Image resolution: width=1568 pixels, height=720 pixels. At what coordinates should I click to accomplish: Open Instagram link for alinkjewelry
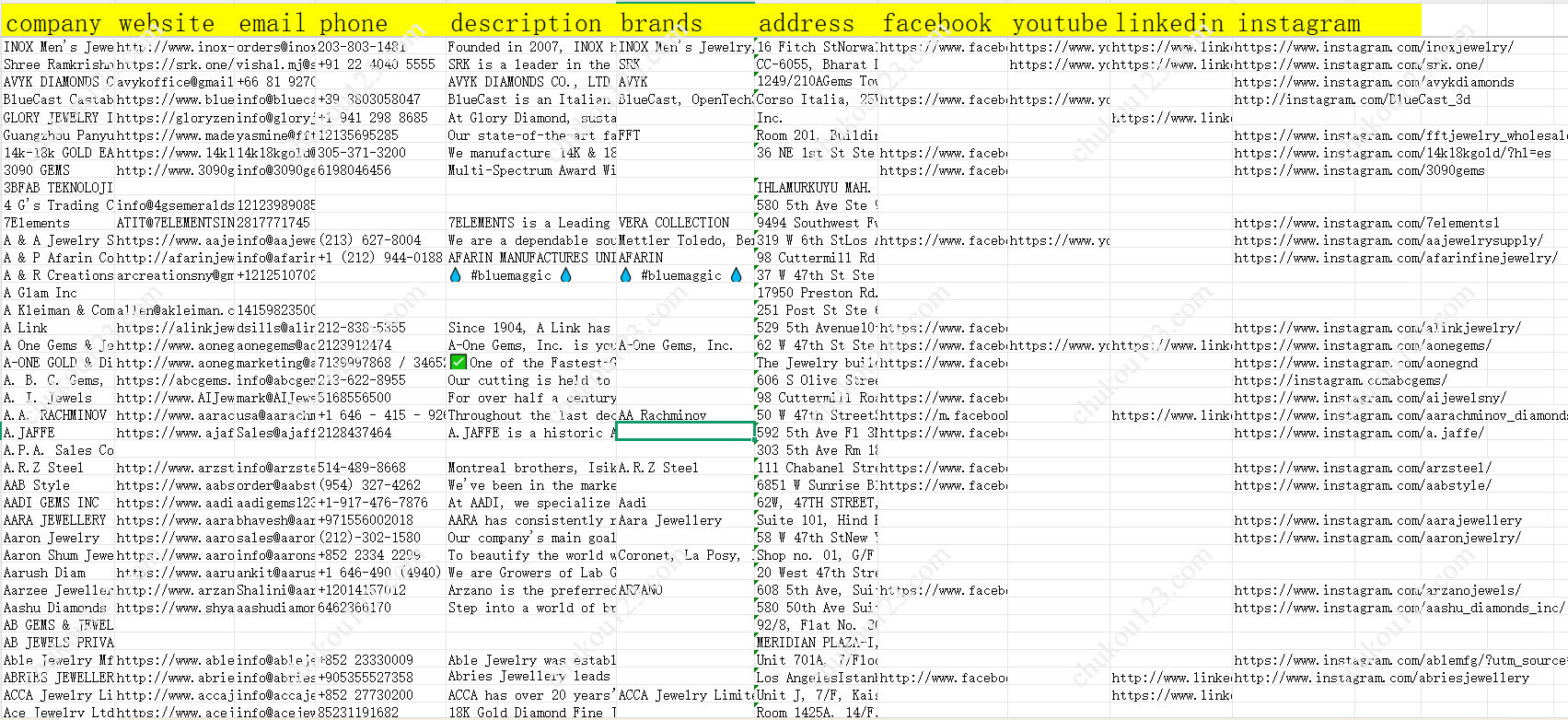[x=1377, y=328]
